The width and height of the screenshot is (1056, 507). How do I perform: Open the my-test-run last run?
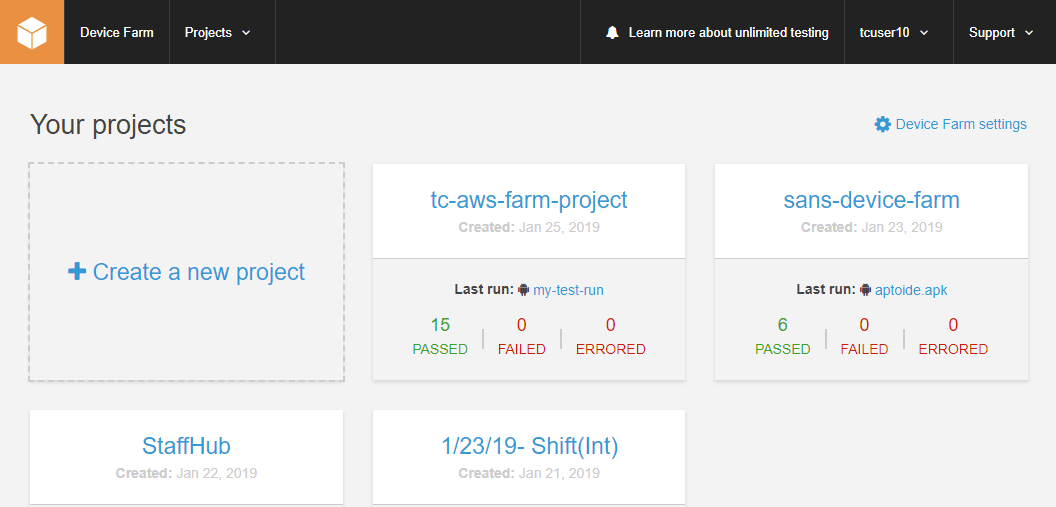click(x=568, y=290)
